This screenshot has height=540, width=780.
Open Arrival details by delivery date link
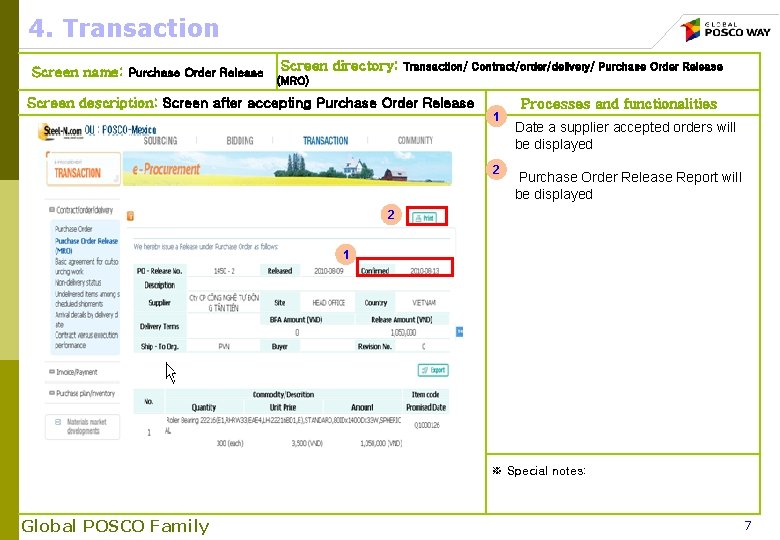(x=87, y=319)
